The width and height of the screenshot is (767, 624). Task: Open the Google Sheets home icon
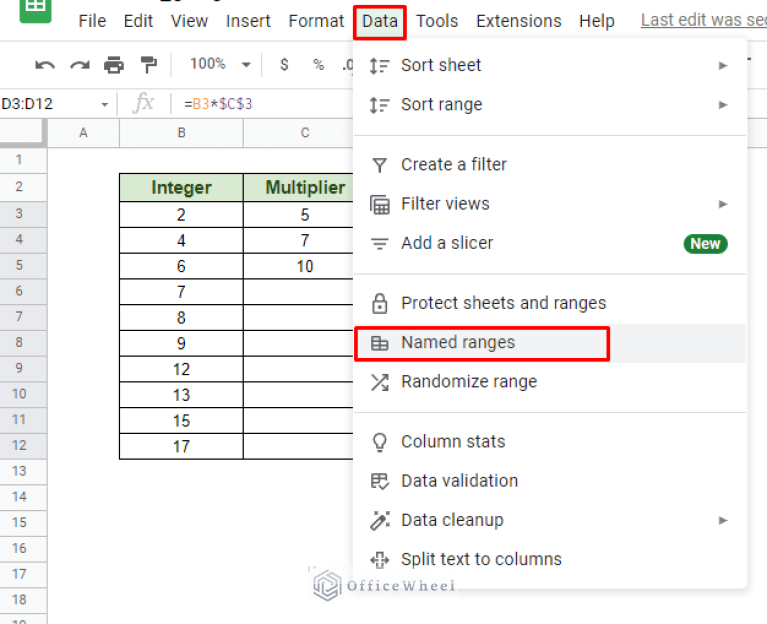pyautogui.click(x=35, y=8)
